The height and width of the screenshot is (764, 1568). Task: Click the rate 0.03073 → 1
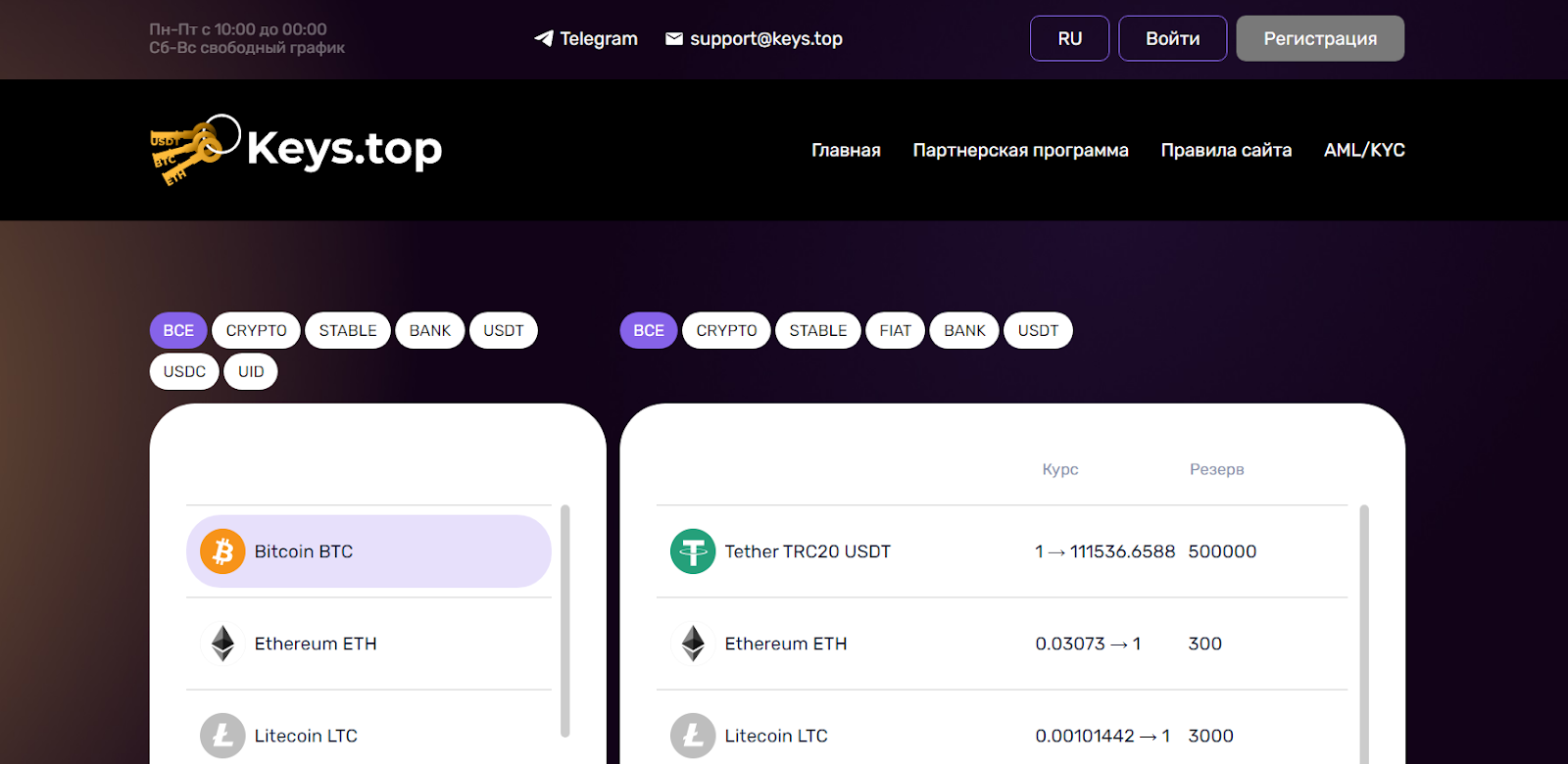(x=1088, y=644)
